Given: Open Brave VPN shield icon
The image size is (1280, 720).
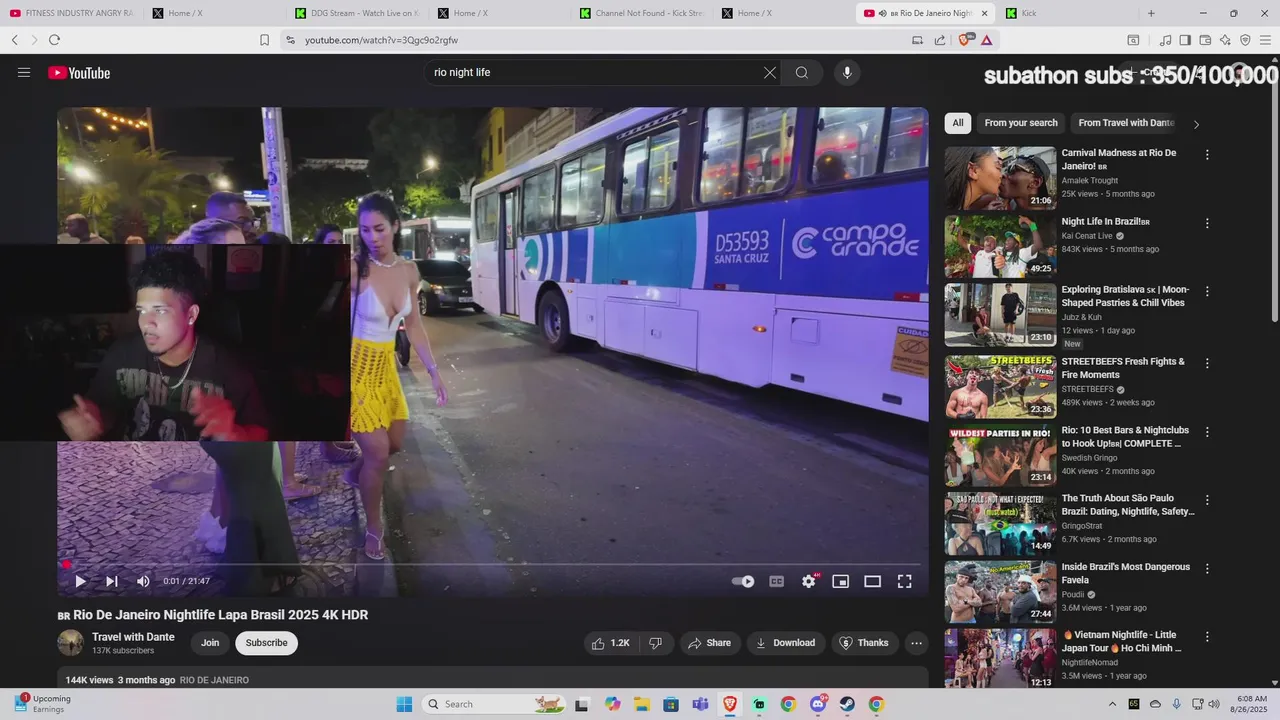Looking at the screenshot, I should point(1245,40).
